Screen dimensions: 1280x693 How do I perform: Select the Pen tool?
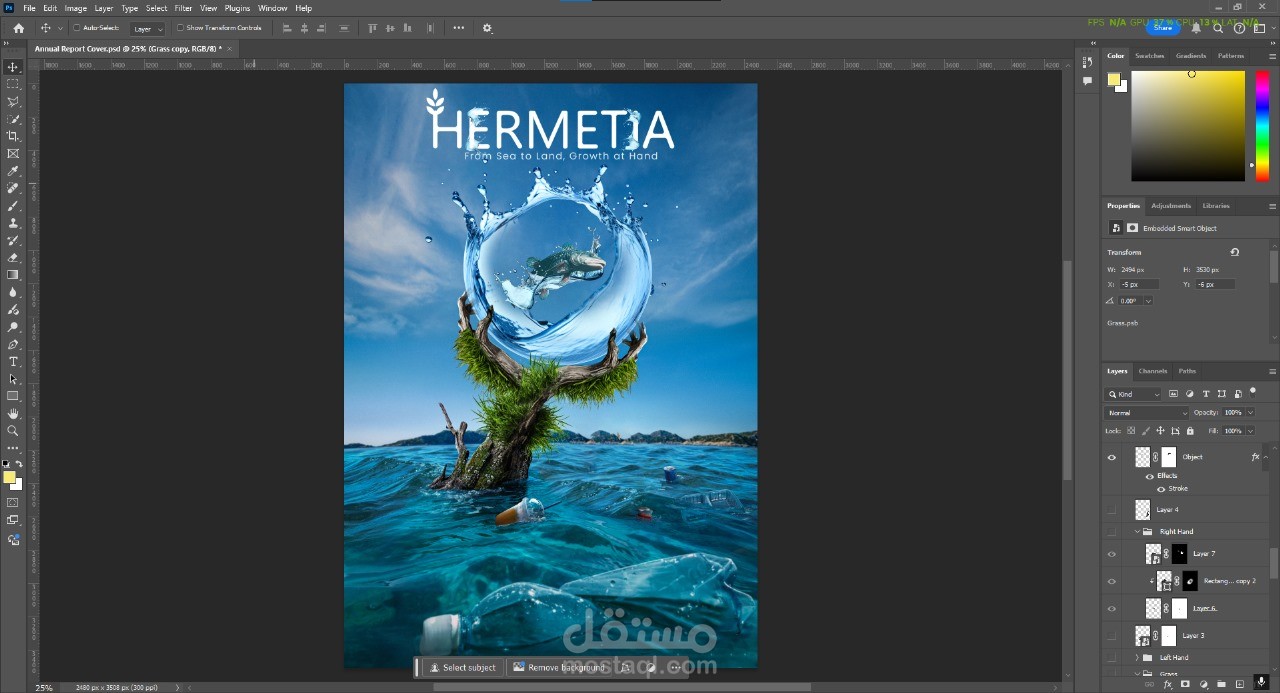tap(13, 344)
